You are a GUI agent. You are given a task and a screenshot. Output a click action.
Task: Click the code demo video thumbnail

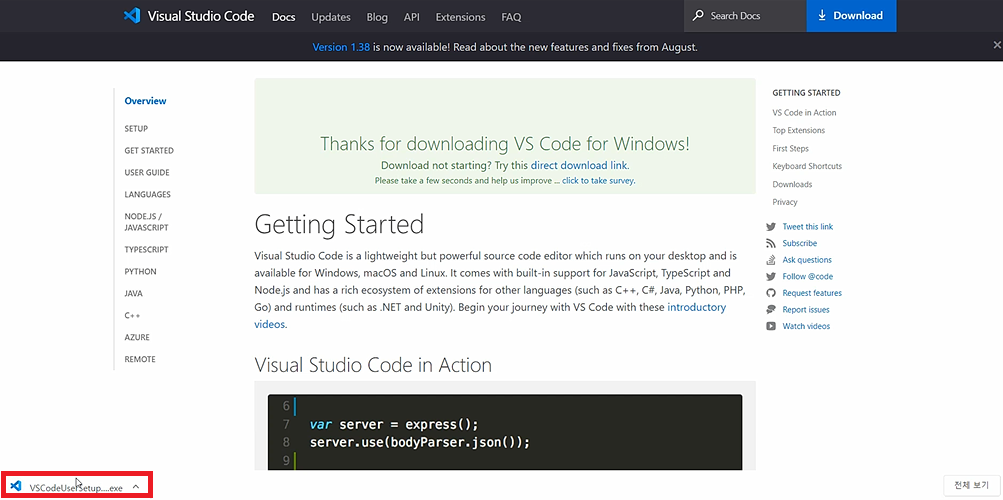point(505,432)
